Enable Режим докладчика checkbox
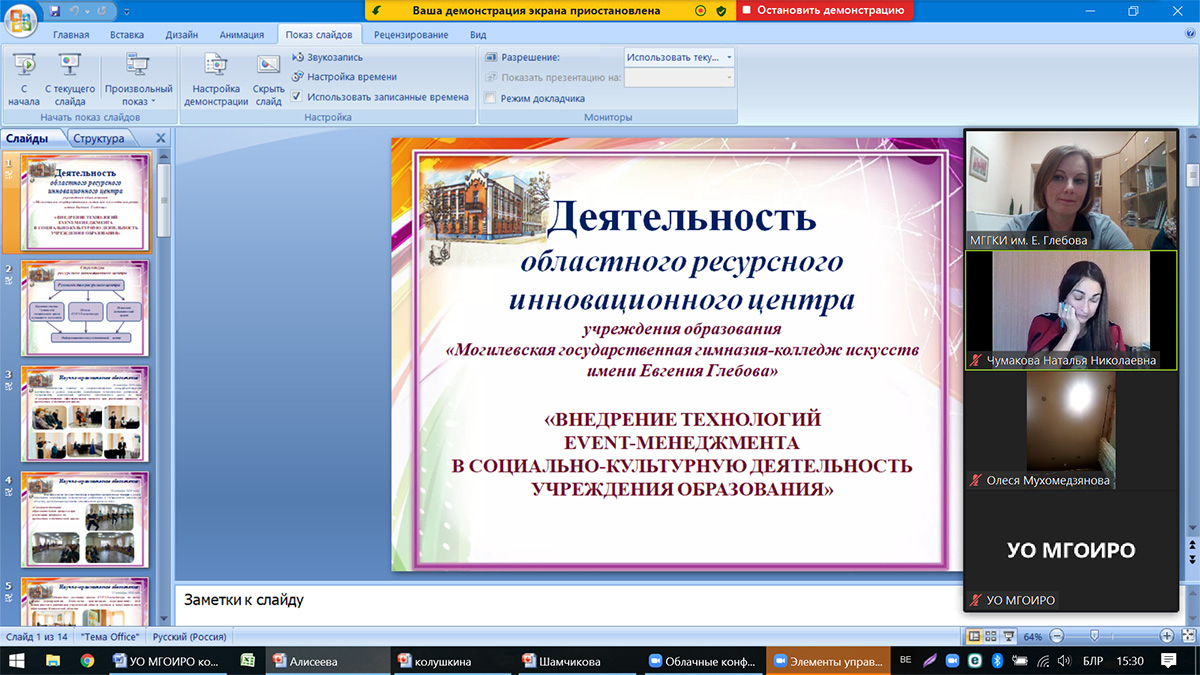This screenshot has height=675, width=1200. tap(490, 98)
